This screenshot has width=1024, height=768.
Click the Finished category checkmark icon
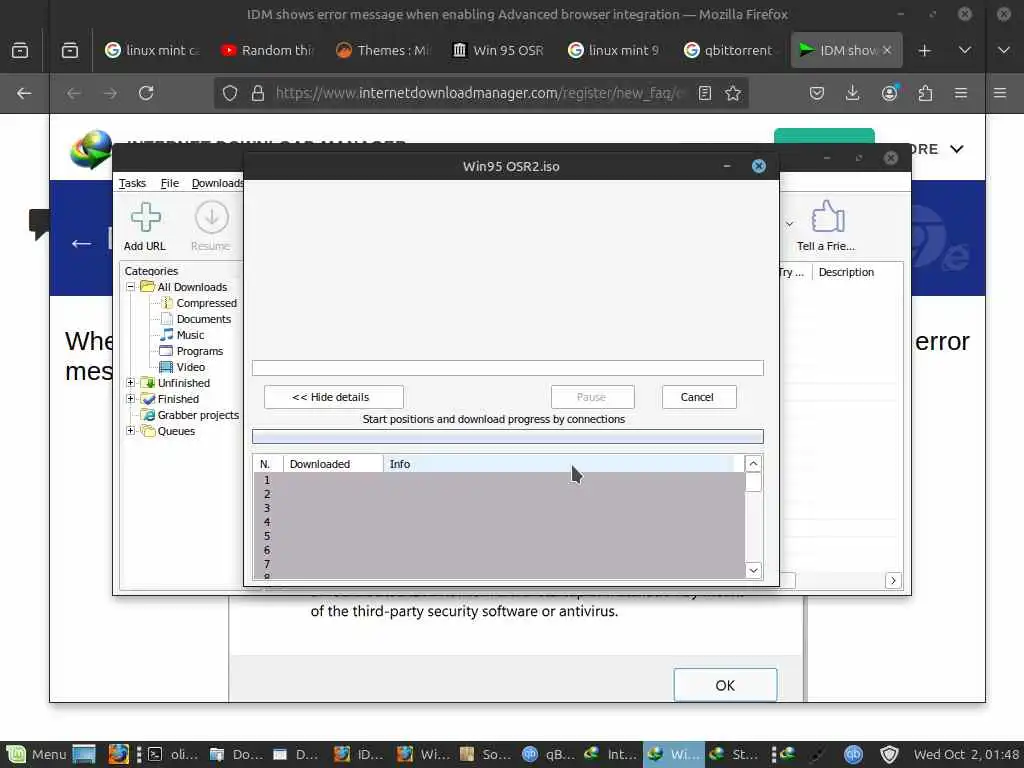tap(148, 399)
